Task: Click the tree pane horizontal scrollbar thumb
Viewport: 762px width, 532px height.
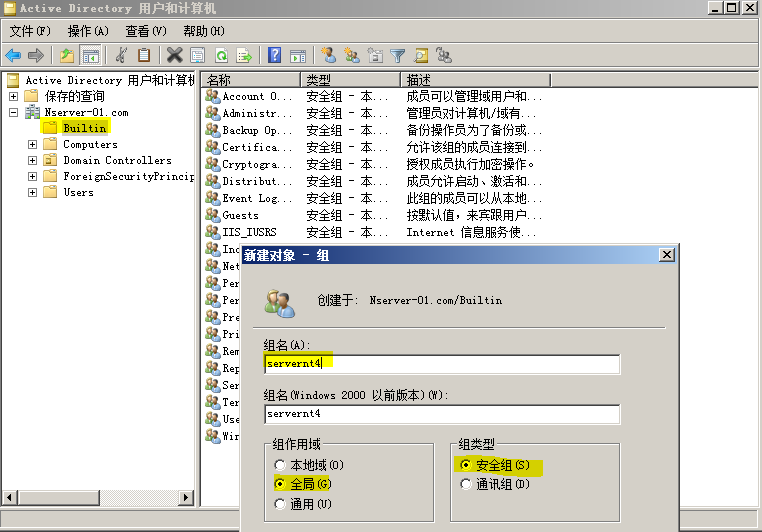Action: (x=58, y=498)
